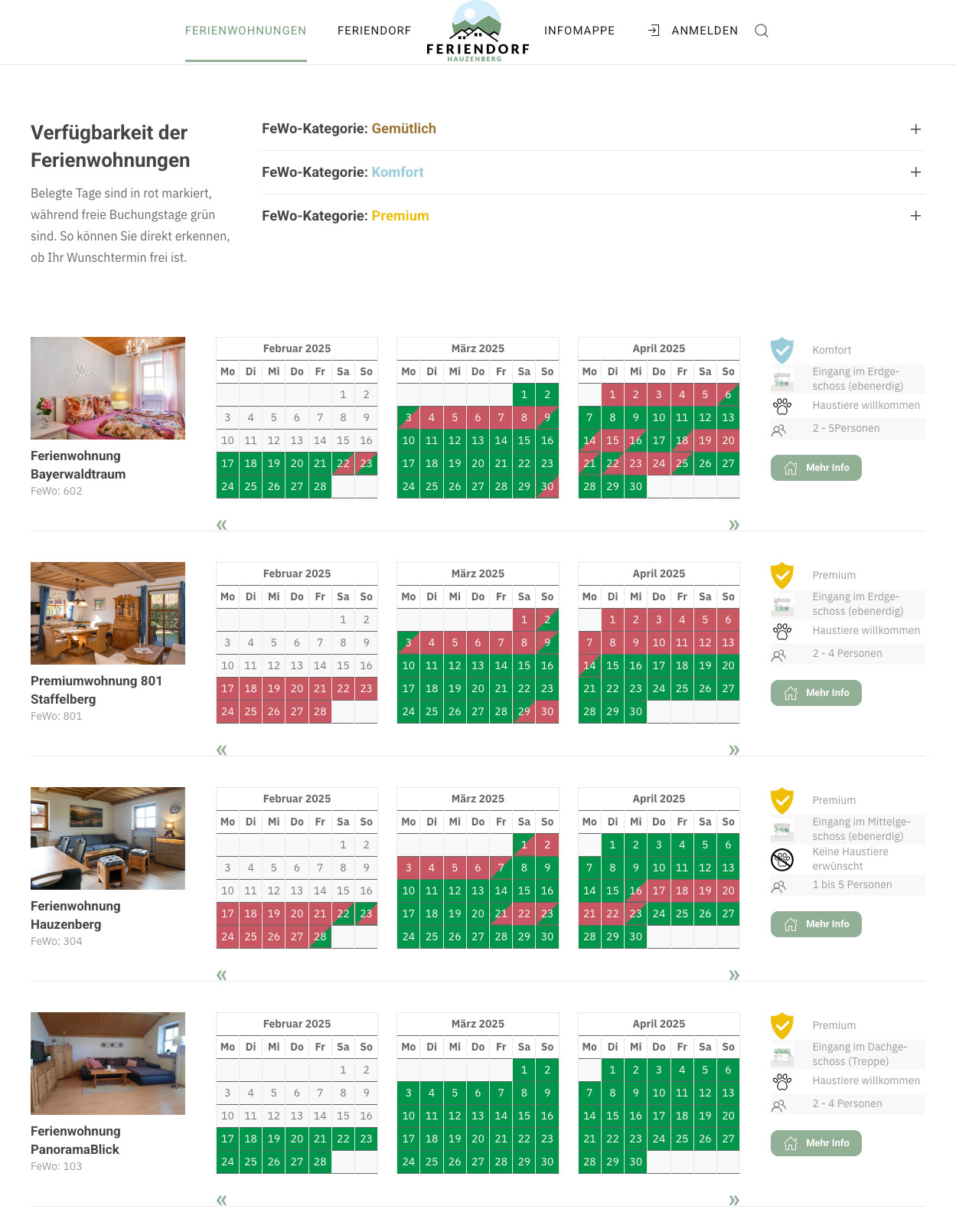Show previous months for Hauzenberg apartment calendar
This screenshot has height=1232, width=956.
pos(222,975)
